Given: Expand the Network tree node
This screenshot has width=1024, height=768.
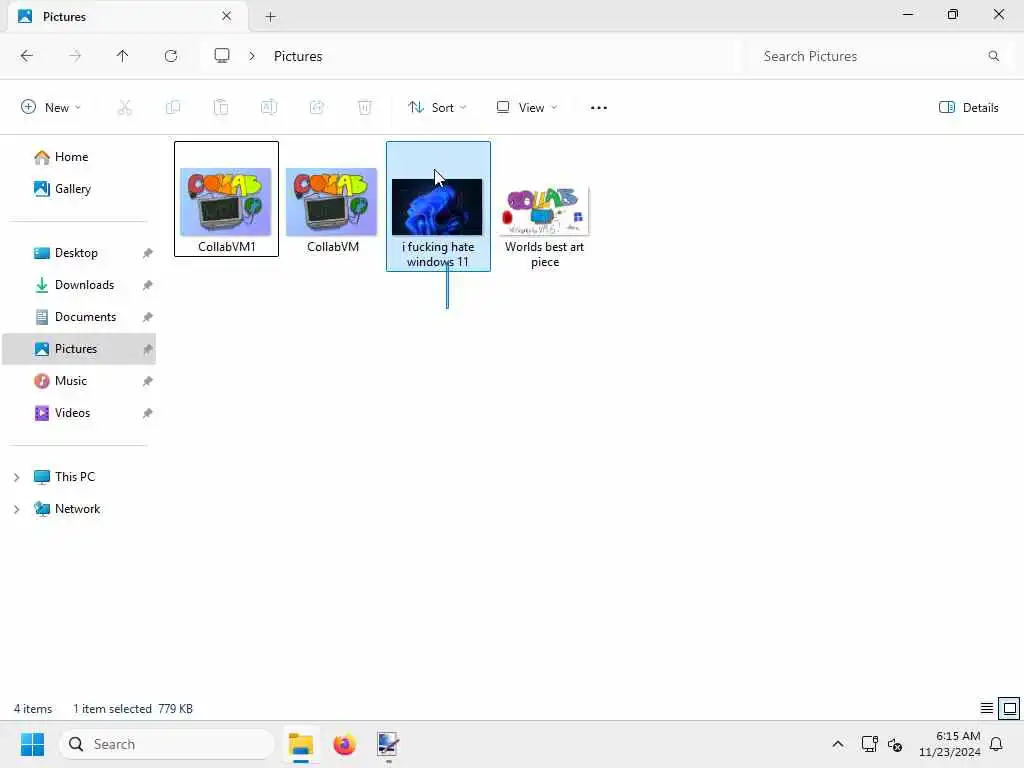Looking at the screenshot, I should tap(16, 509).
